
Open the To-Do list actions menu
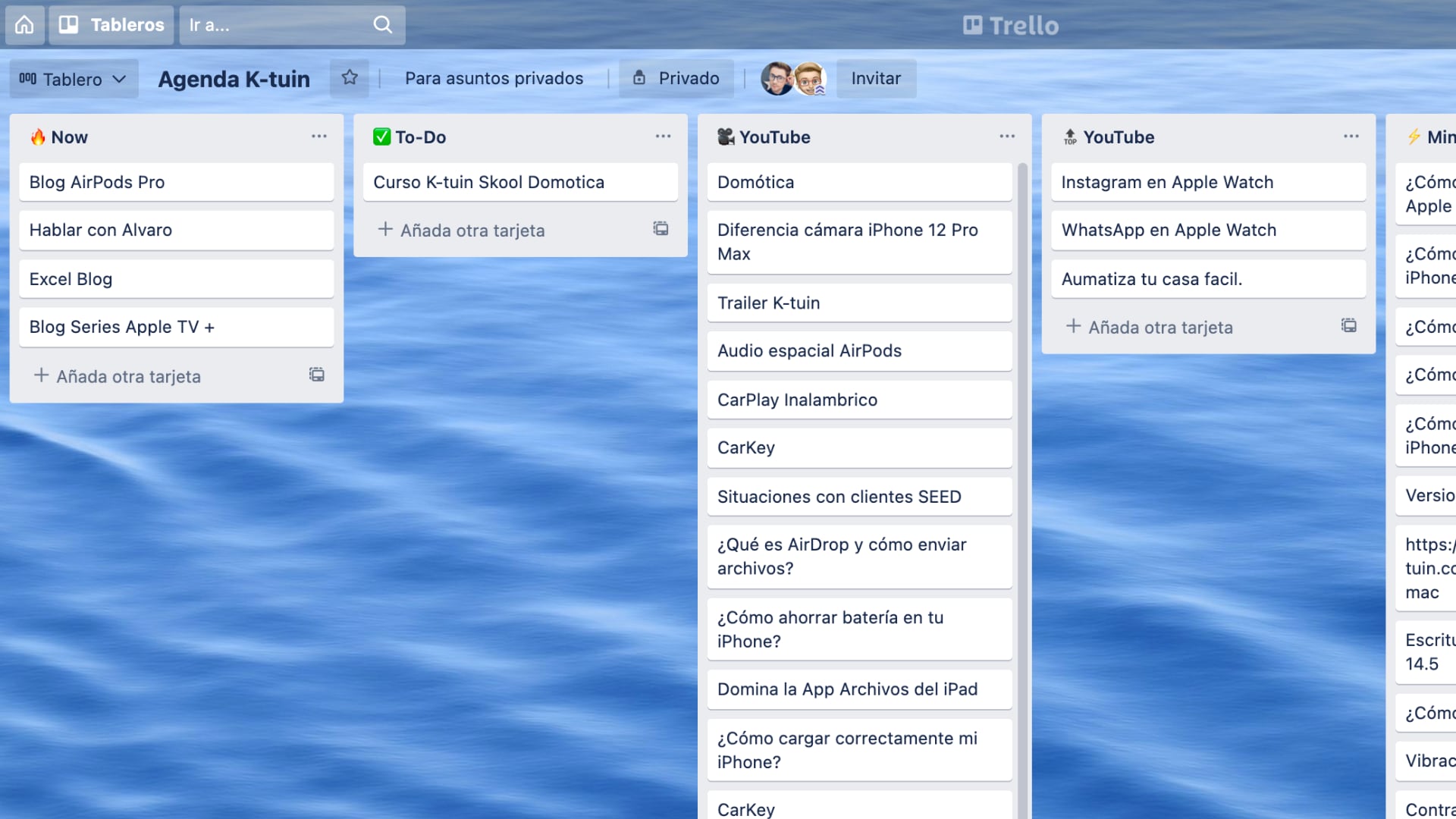664,136
